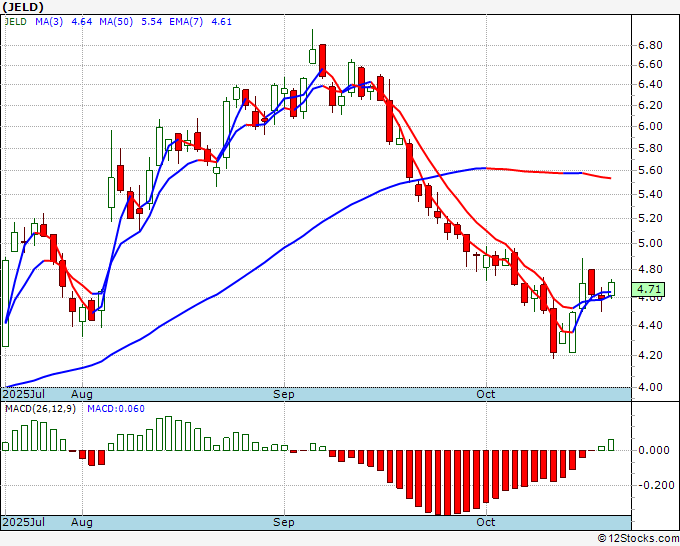Viewport: 680px width, 546px height.
Task: Click the lowest red candlestick near 4.20
Action: [x=553, y=330]
